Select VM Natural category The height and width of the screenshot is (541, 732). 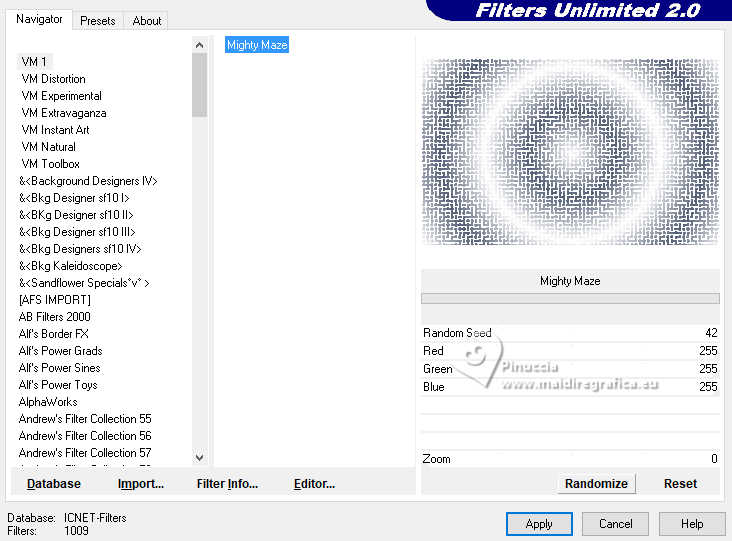[49, 147]
